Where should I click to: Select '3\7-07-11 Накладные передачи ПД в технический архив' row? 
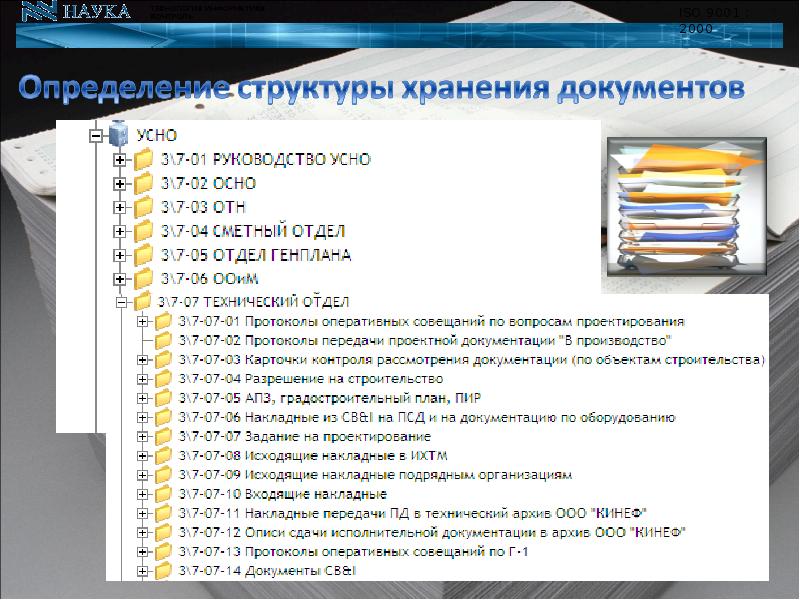pyautogui.click(x=413, y=514)
